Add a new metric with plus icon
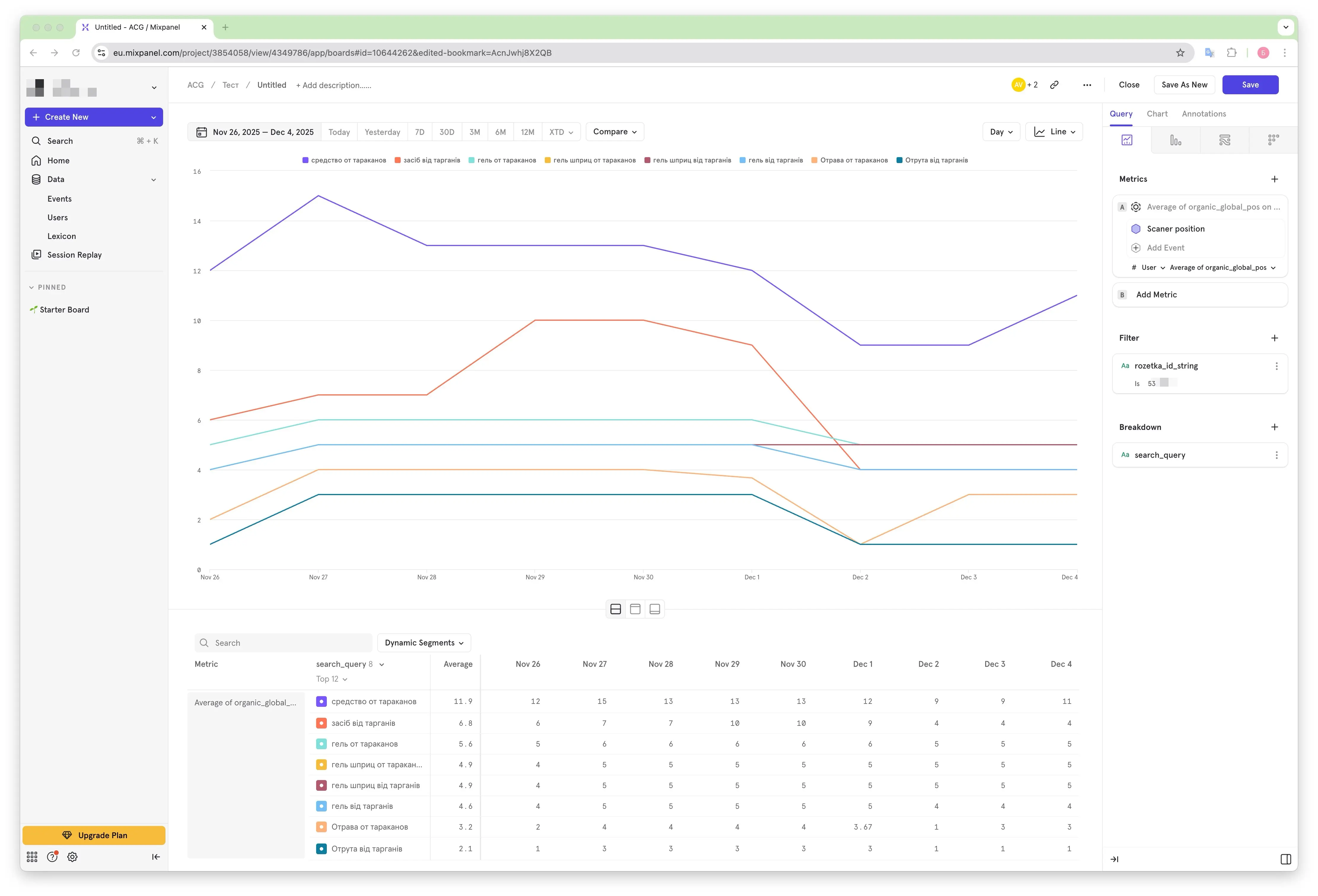Image resolution: width=1318 pixels, height=896 pixels. click(x=1274, y=179)
